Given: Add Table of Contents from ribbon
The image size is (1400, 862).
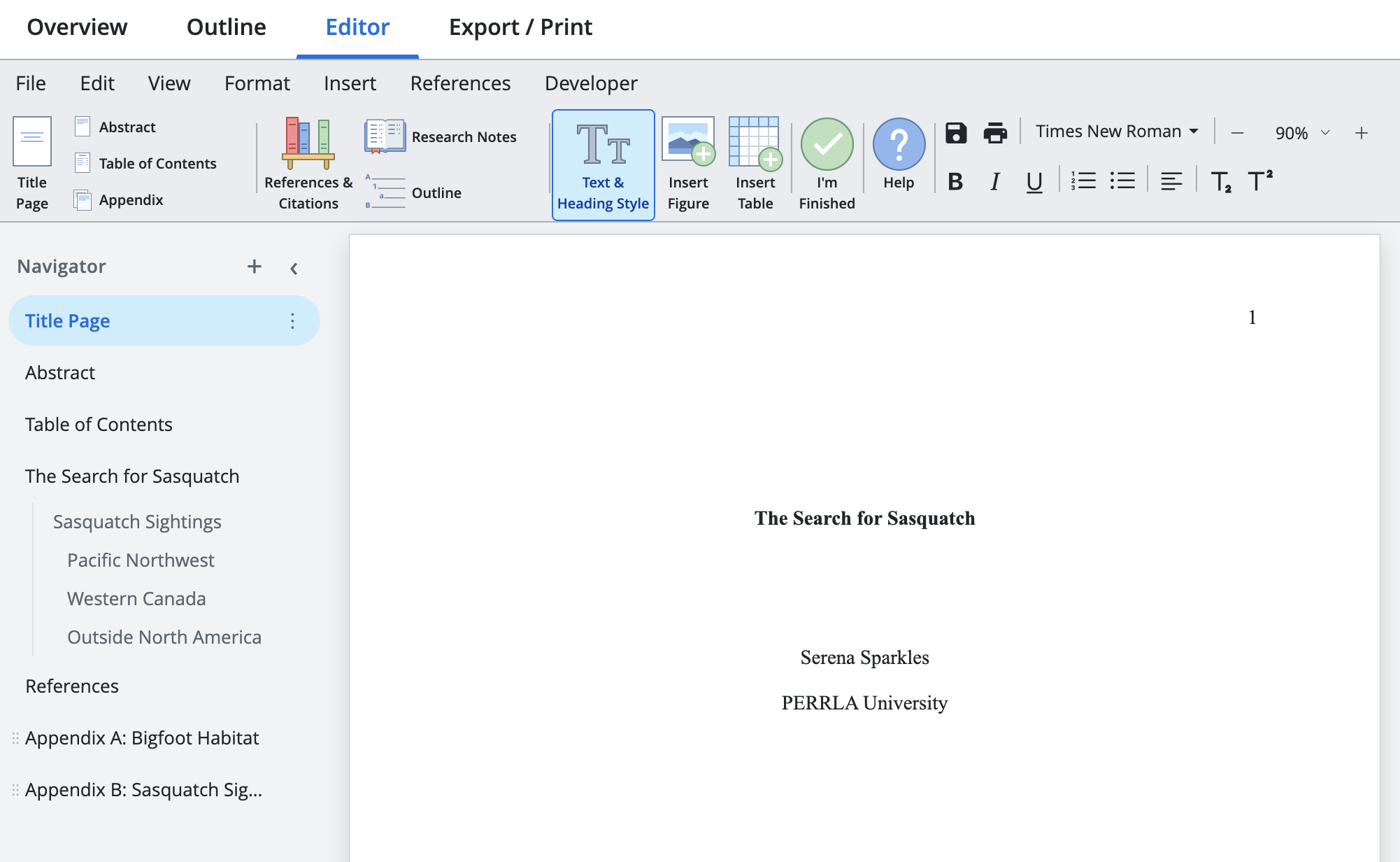Looking at the screenshot, I should (145, 163).
